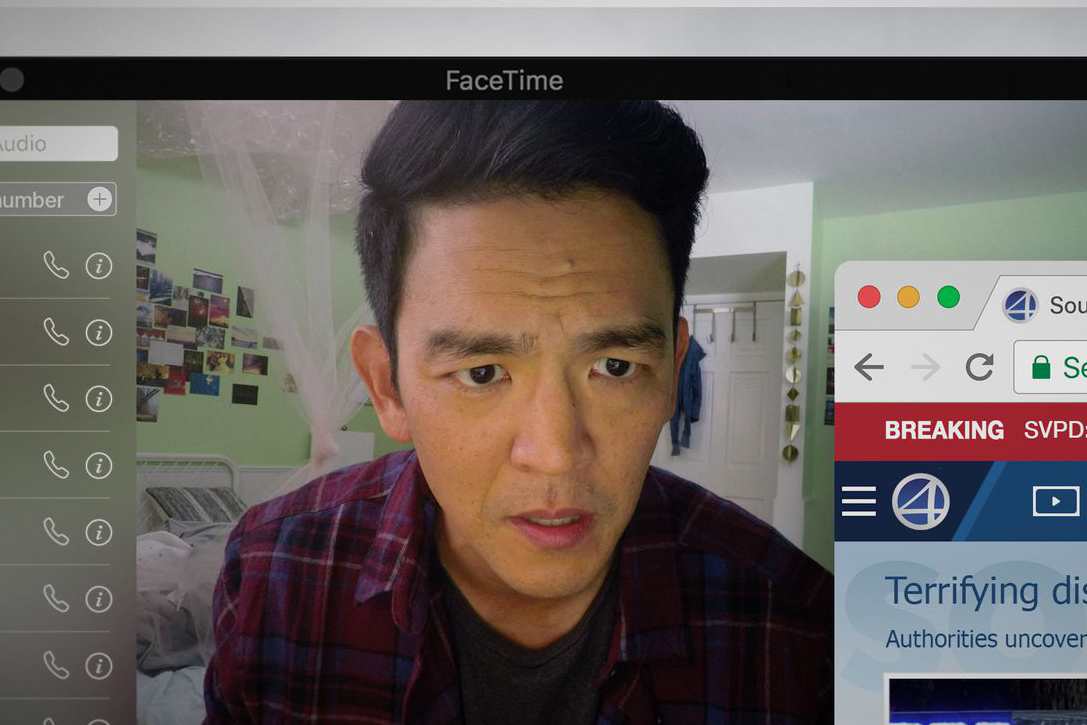Close the browser window with red button
Screen dimensions: 1087x725
869,297
